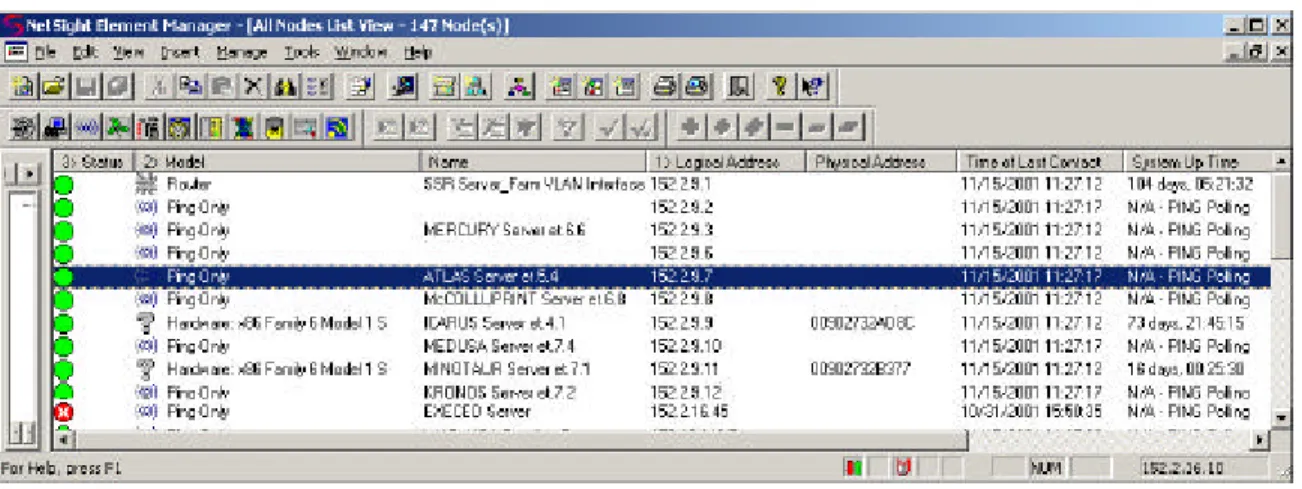Sort by the Status column header
The height and width of the screenshot is (489, 1302).
[x=92, y=161]
